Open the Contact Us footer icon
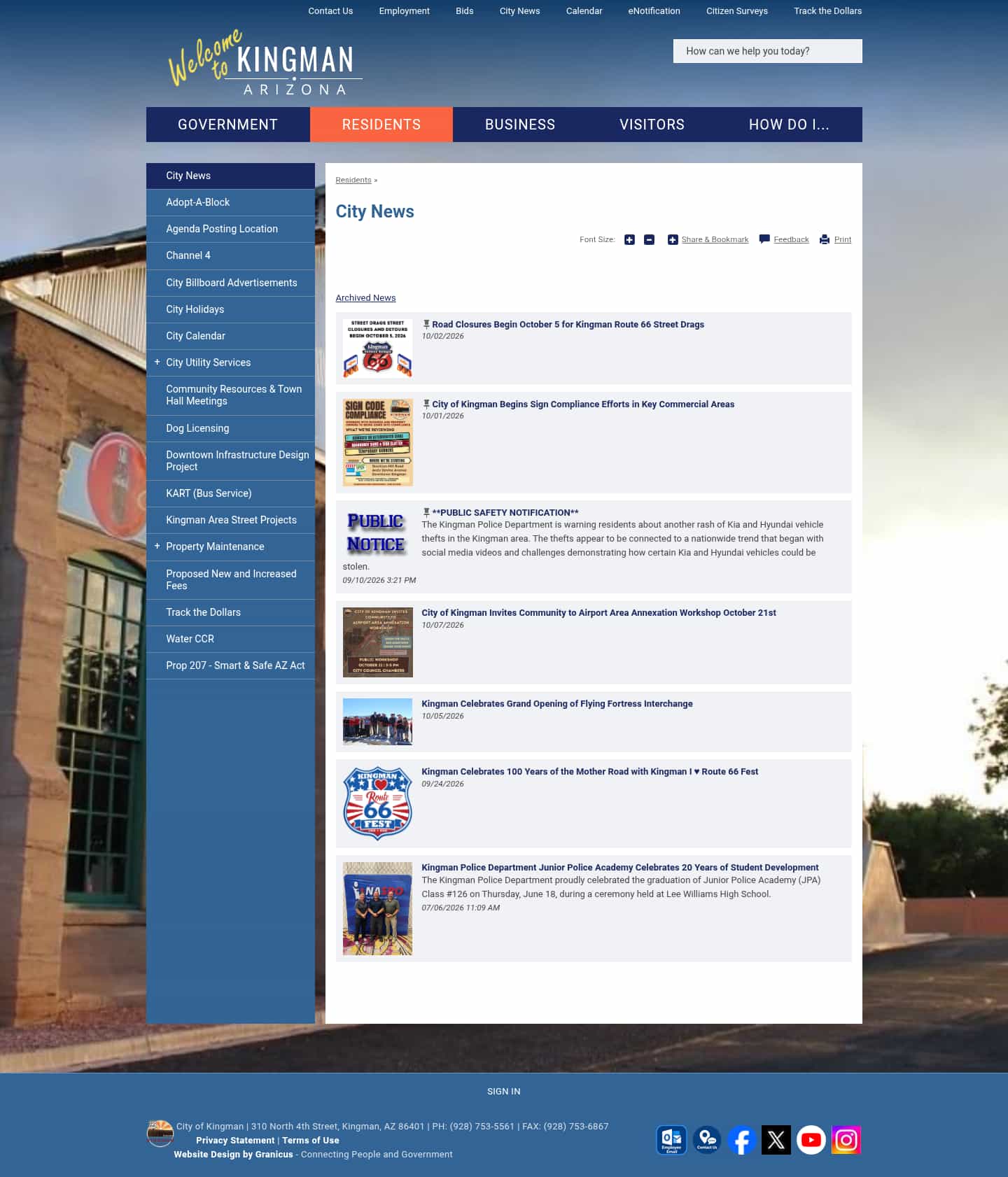This screenshot has height=1177, width=1008. pos(706,1140)
